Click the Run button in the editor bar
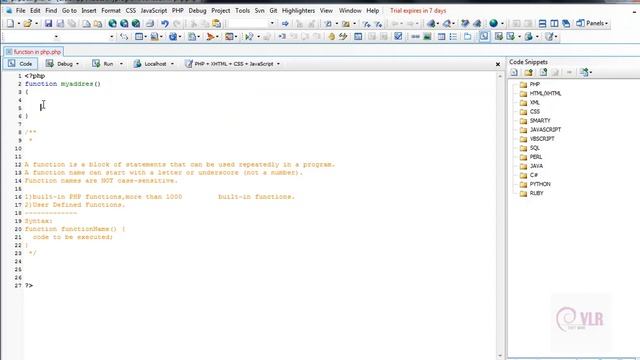The width and height of the screenshot is (640, 360). coord(103,64)
